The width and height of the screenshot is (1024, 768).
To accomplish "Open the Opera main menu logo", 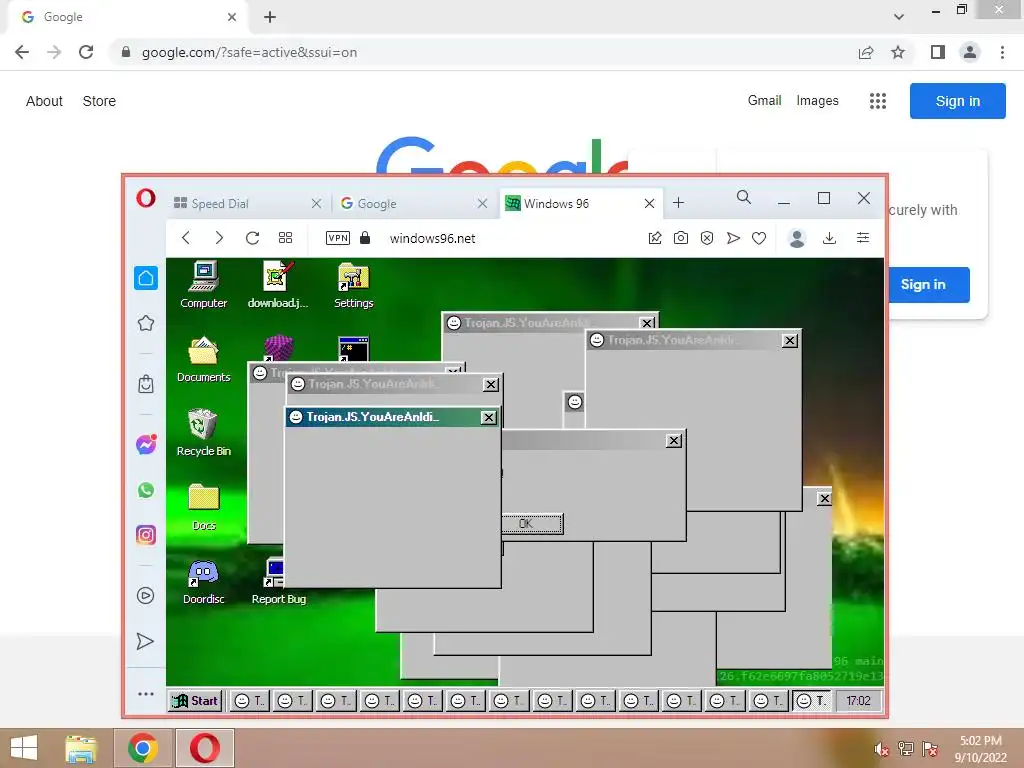I will point(146,198).
